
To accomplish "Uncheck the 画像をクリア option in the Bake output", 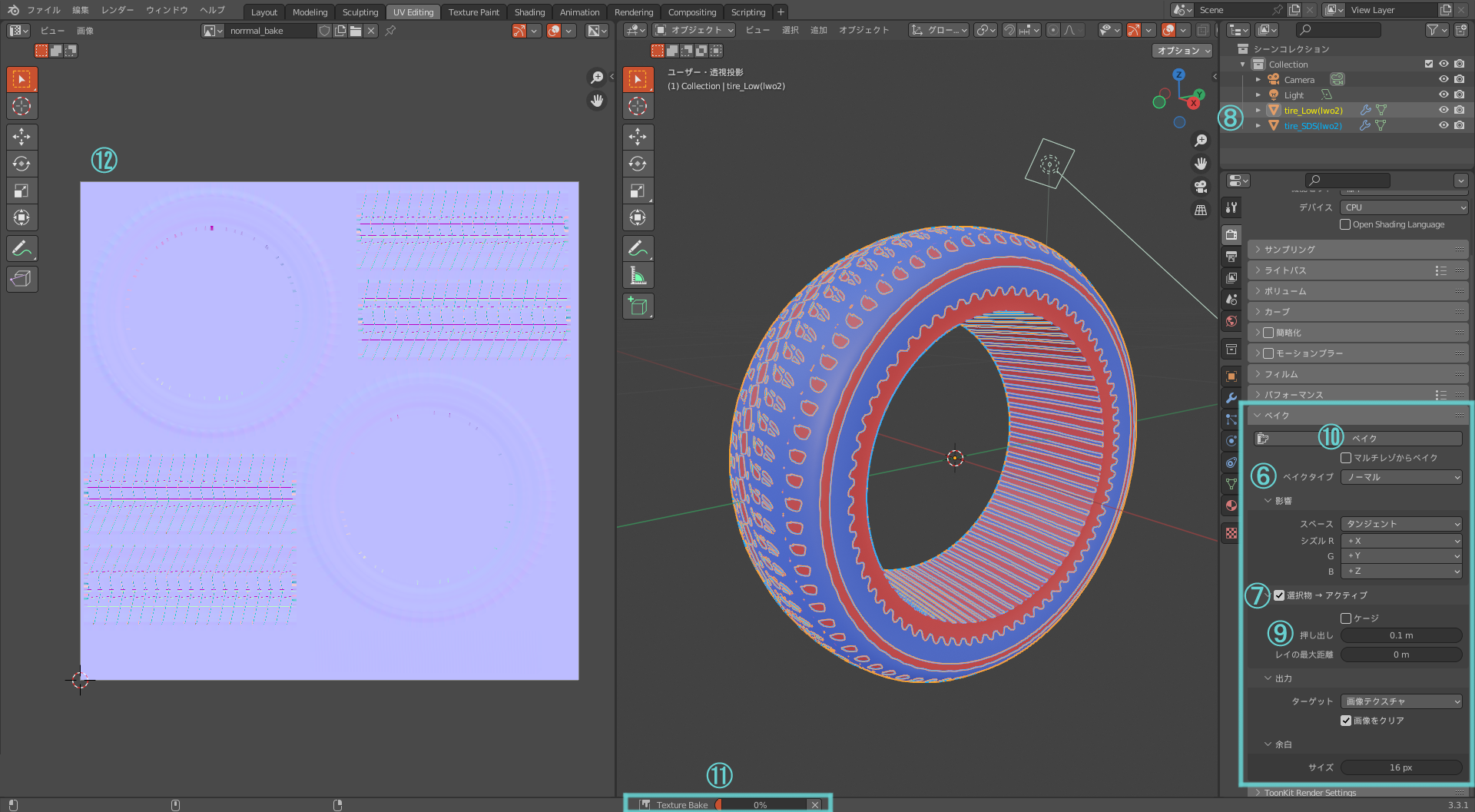I will [1346, 721].
